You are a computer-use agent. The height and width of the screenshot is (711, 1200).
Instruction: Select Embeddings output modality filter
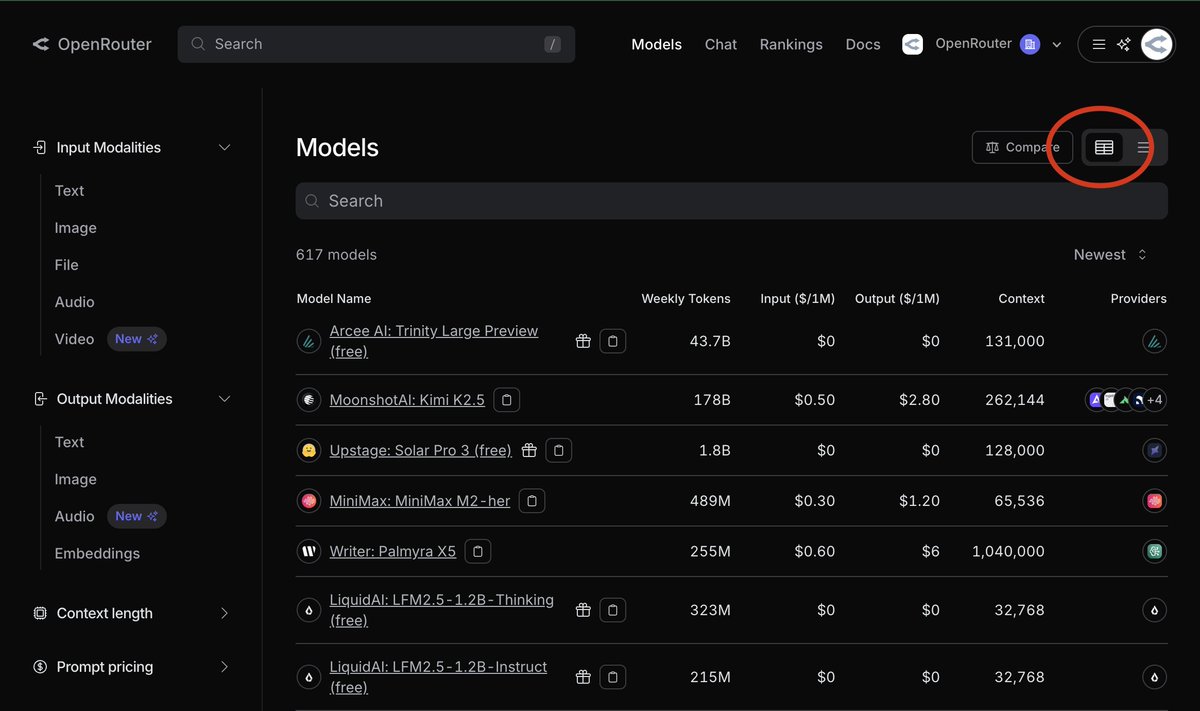click(97, 553)
